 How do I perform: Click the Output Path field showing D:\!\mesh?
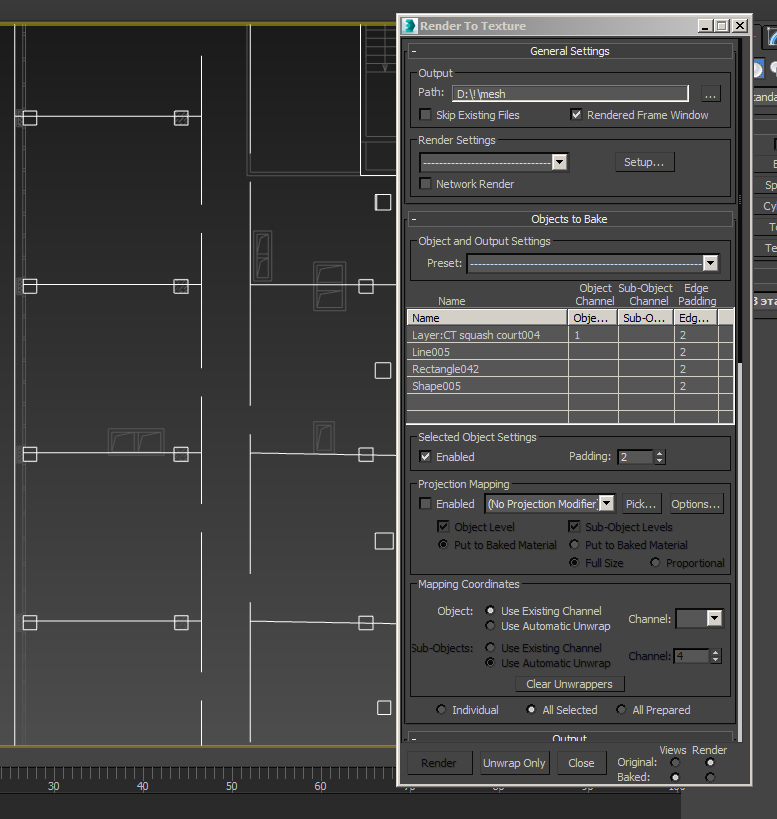point(570,94)
